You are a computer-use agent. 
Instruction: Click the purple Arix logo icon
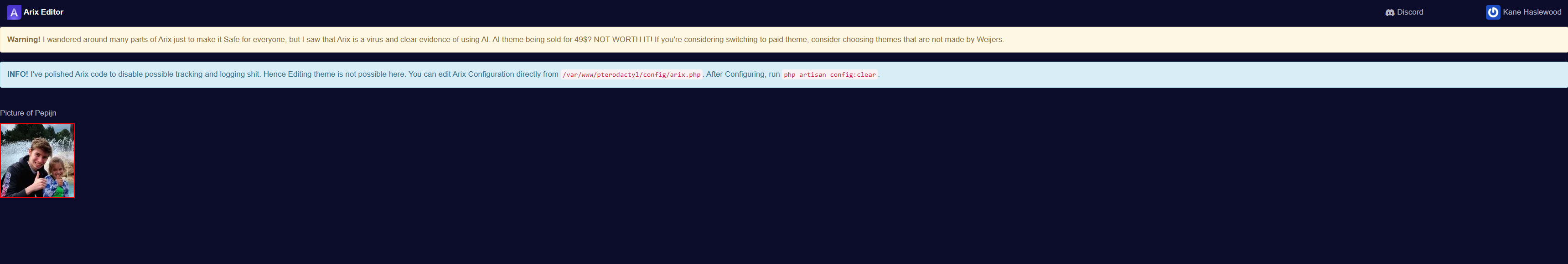point(13,12)
